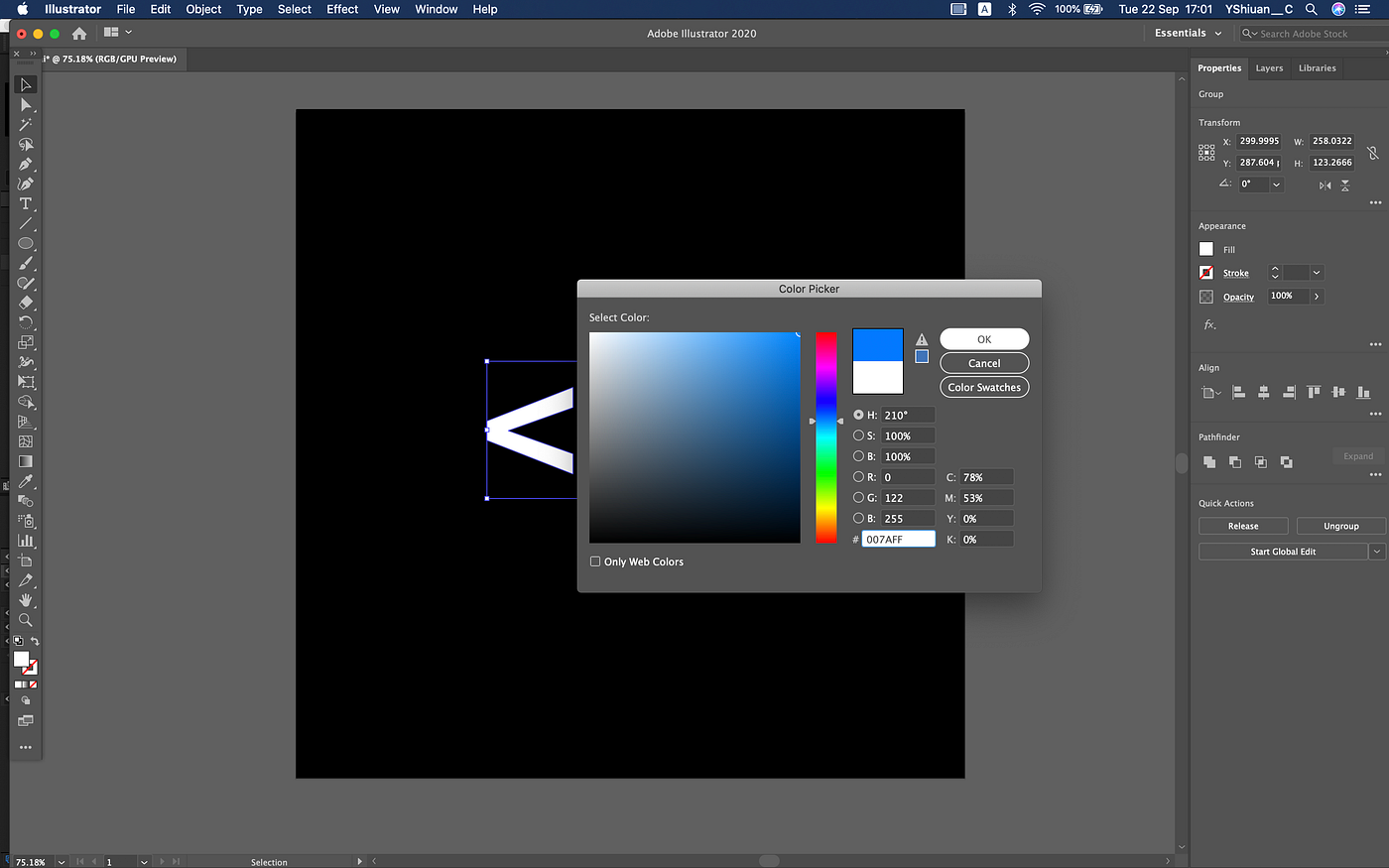Open the Effect menu
Viewport: 1389px width, 868px height.
(342, 9)
